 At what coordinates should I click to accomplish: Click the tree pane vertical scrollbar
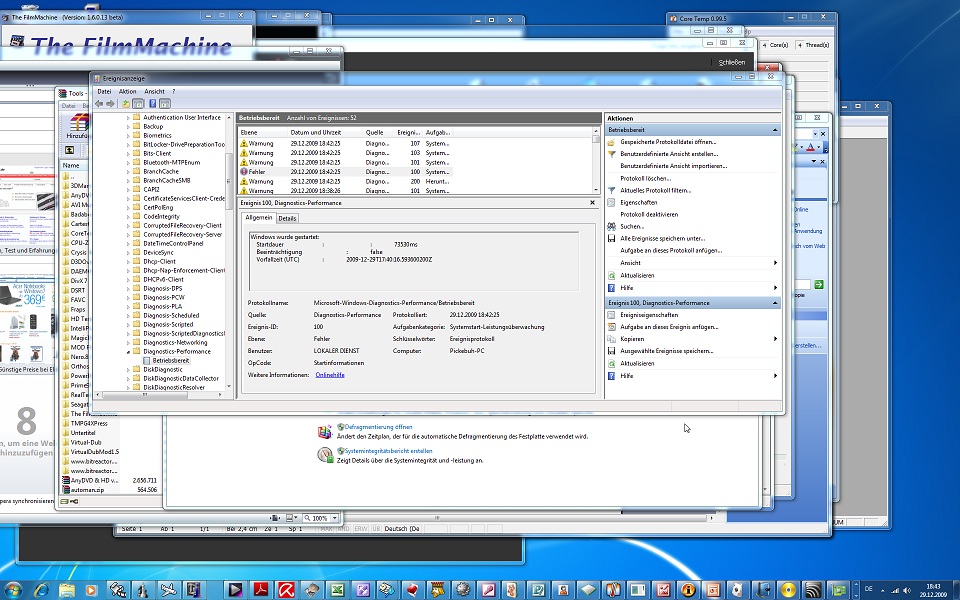[x=230, y=251]
